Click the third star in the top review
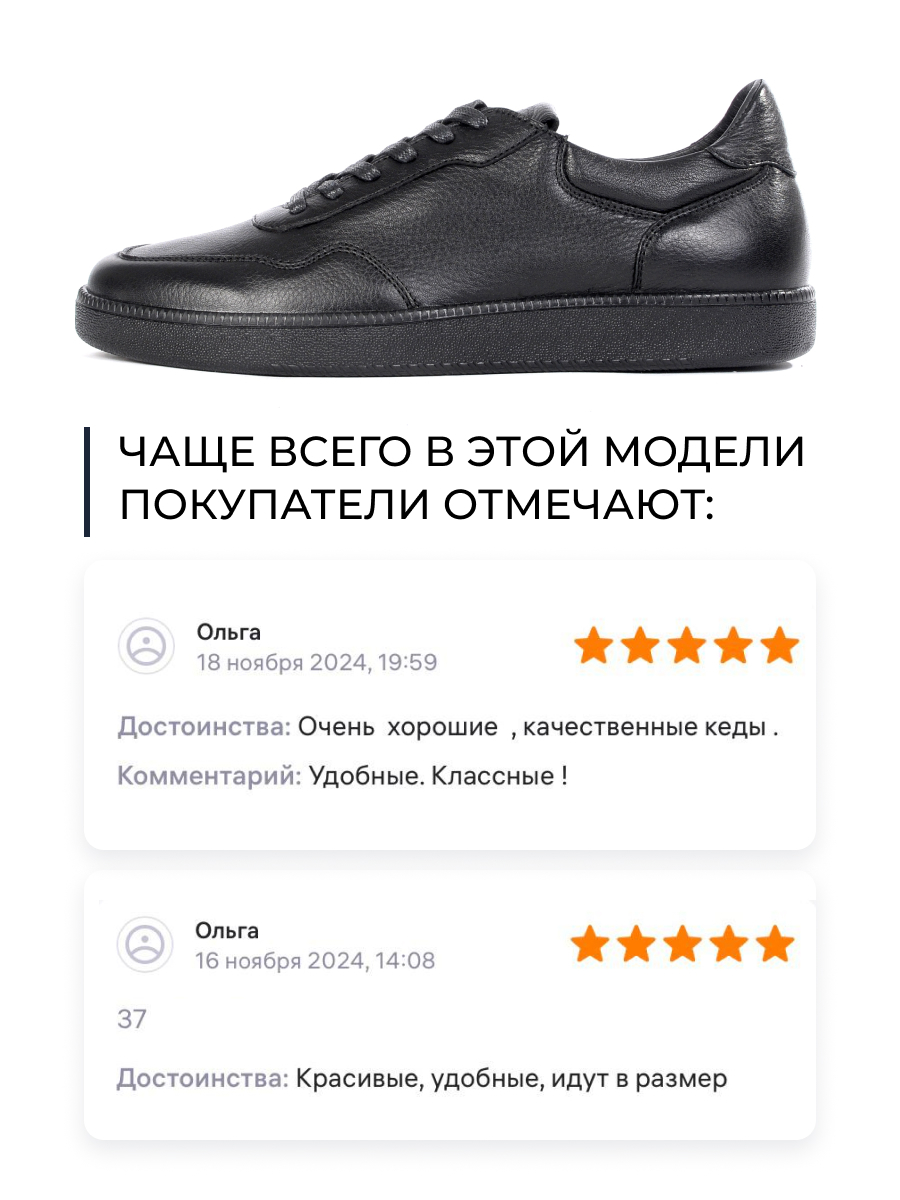 [x=687, y=646]
